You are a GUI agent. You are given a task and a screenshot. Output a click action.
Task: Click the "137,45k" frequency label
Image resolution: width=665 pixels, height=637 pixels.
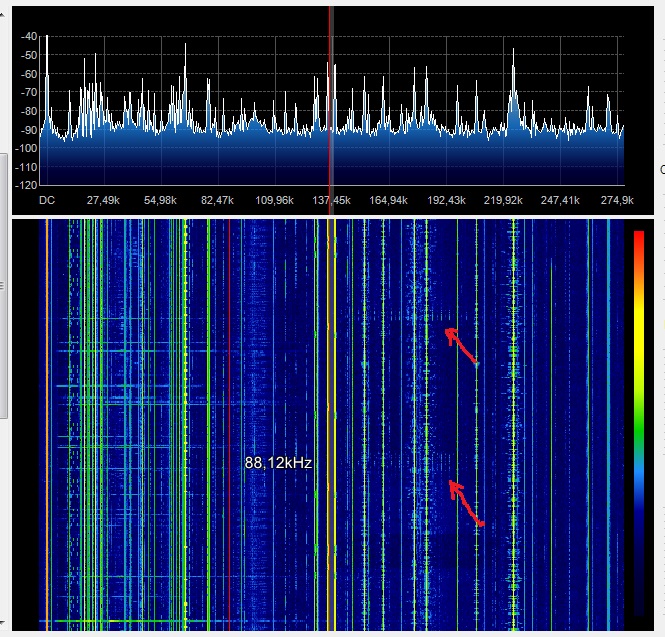coord(331,200)
